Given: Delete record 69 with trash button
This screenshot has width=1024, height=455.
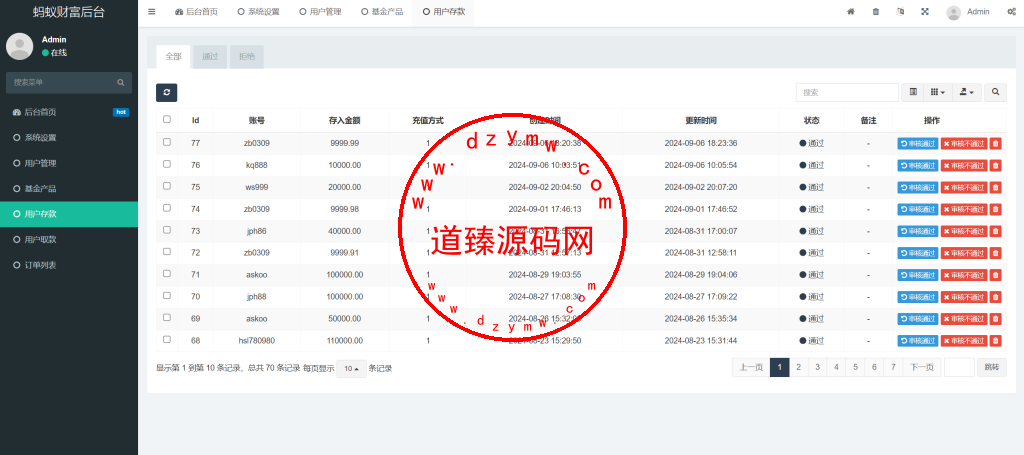Looking at the screenshot, I should coord(995,319).
